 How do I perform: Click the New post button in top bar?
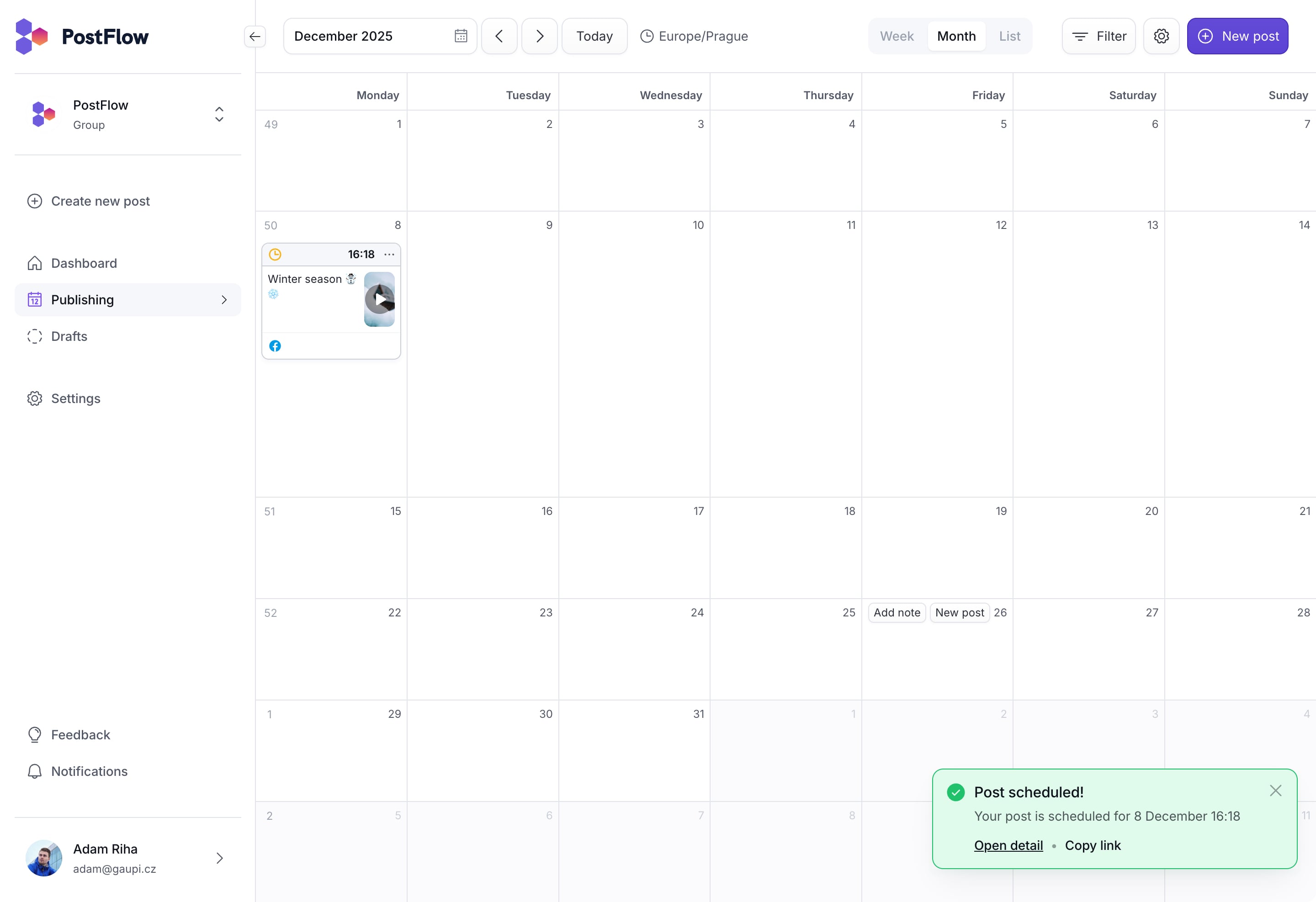(1237, 36)
